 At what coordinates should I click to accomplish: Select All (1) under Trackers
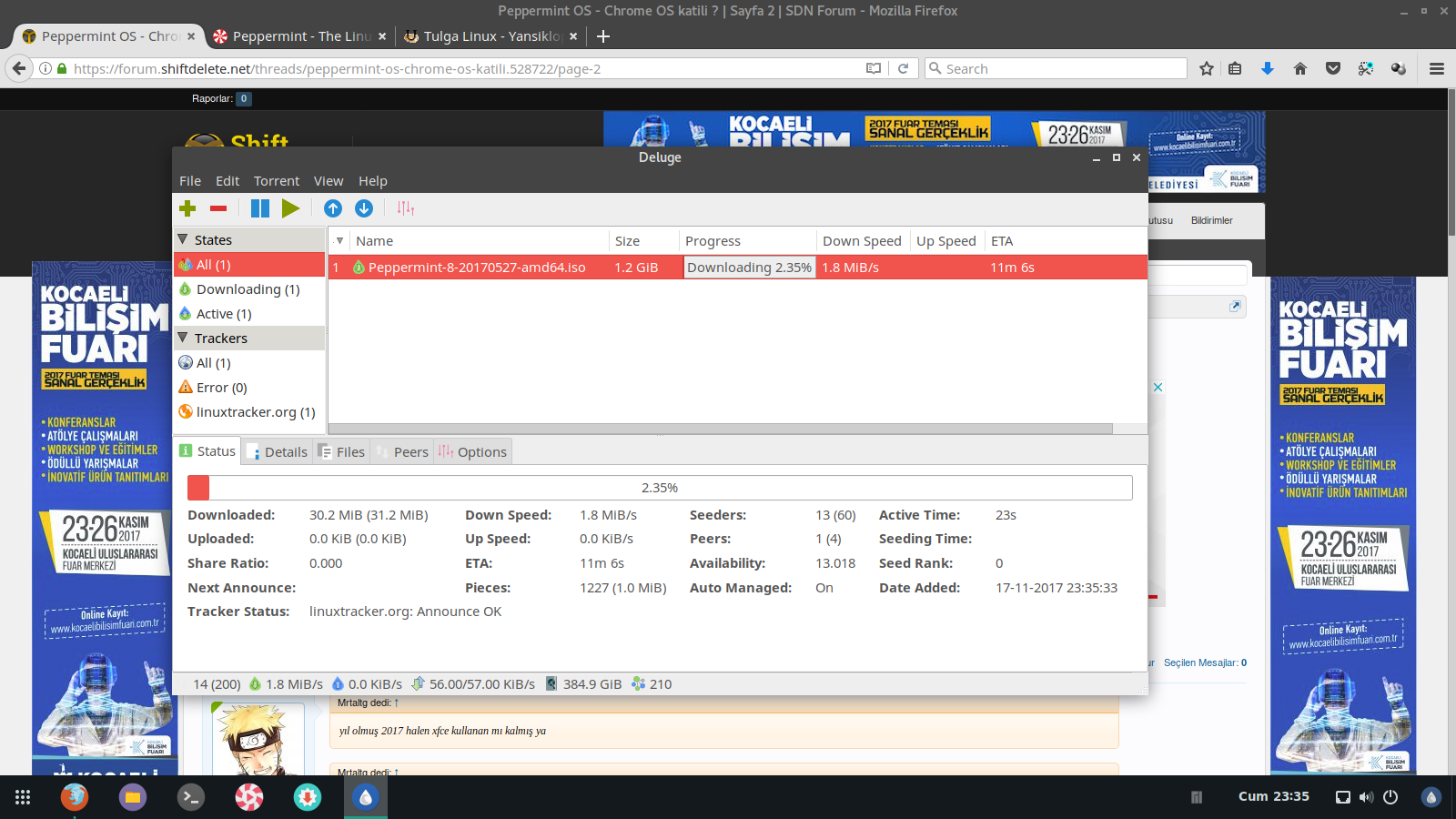[x=249, y=363]
